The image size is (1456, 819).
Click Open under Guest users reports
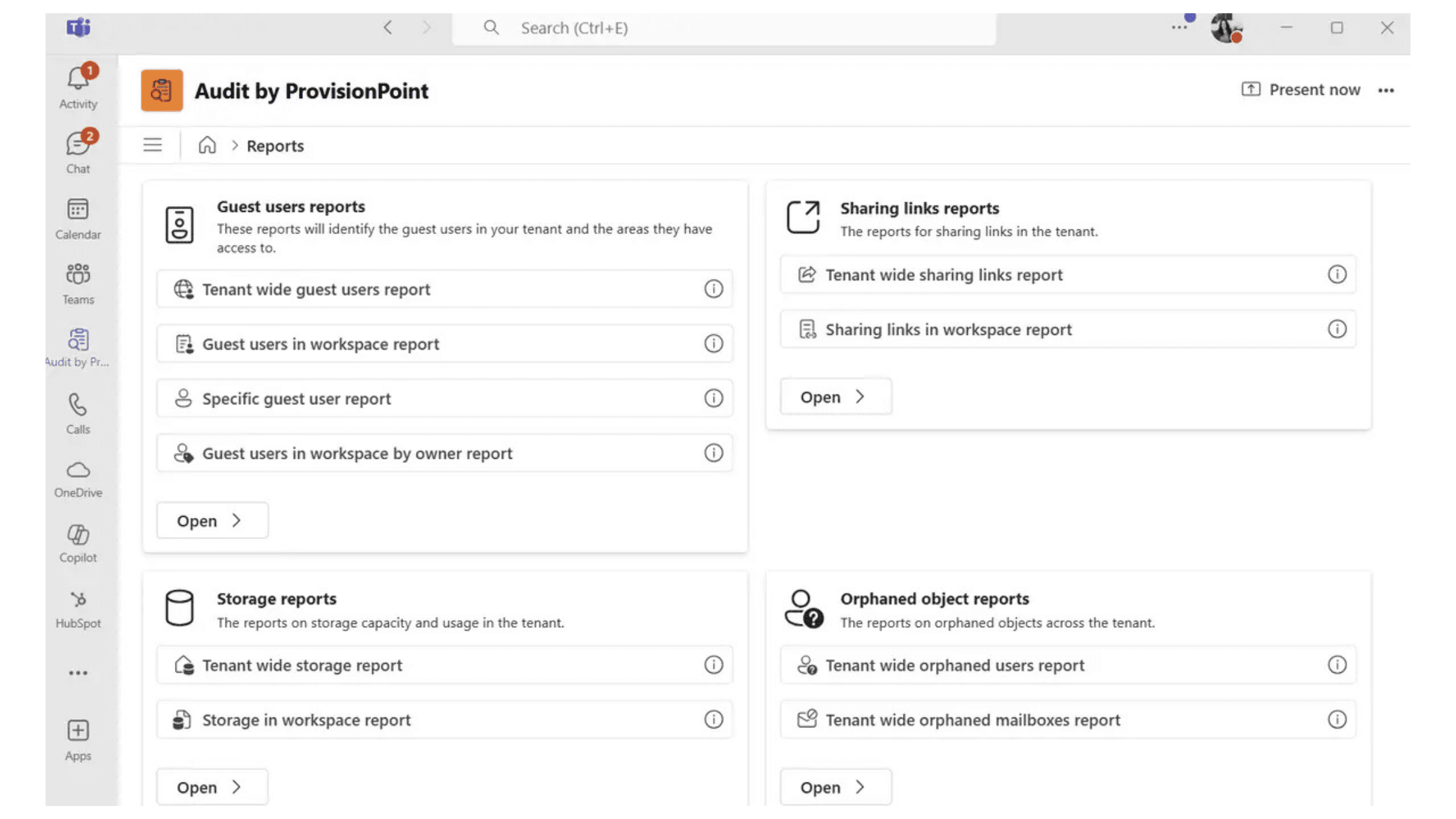tap(212, 520)
